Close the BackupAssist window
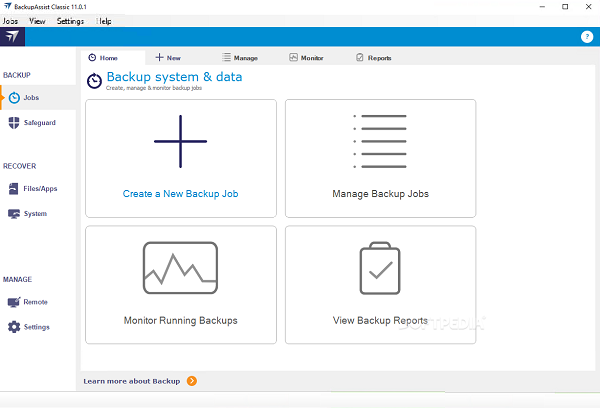The width and height of the screenshot is (600, 408). pyautogui.click(x=589, y=7)
